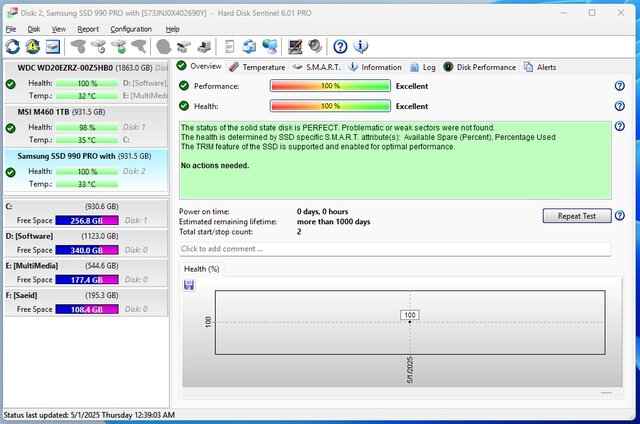This screenshot has width=640, height=424.
Task: Open the Configuration menu
Action: [130, 29]
